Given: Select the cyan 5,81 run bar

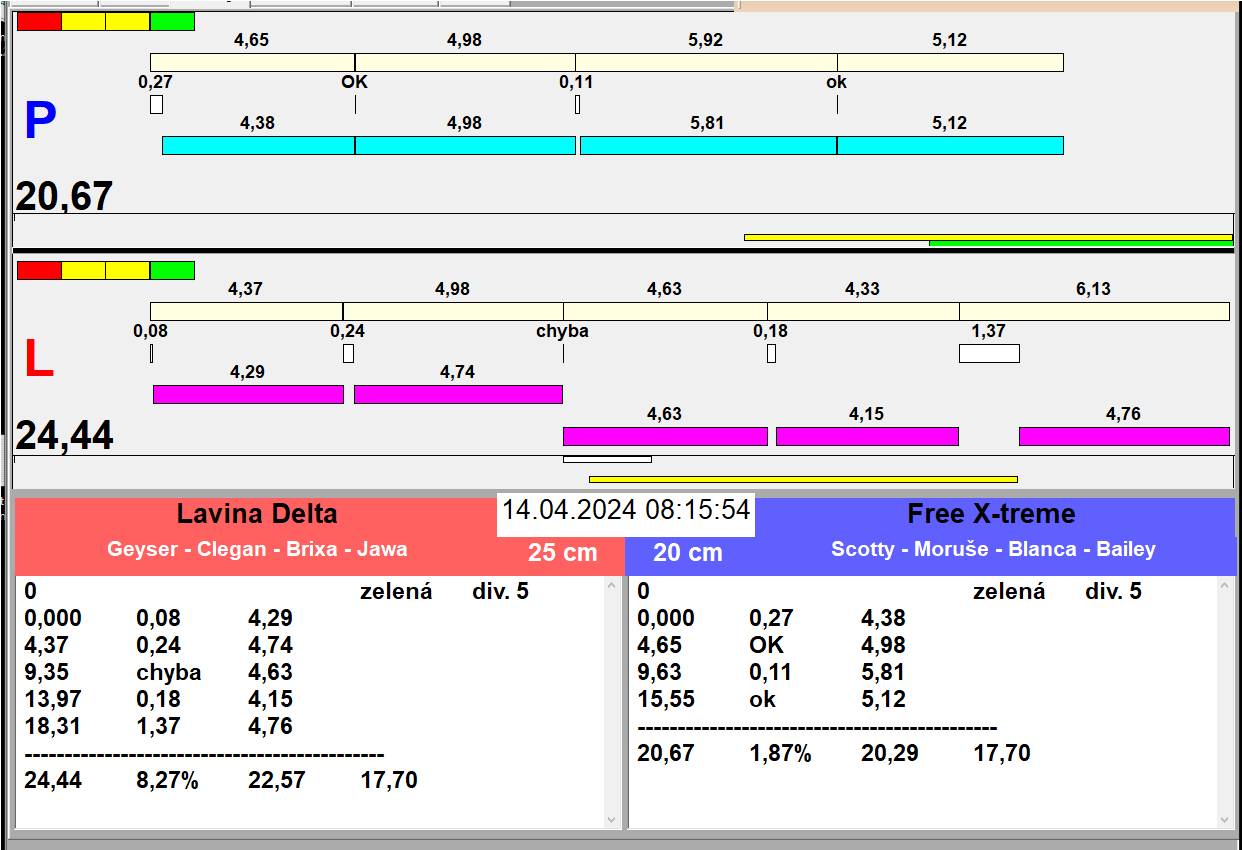Looking at the screenshot, I should point(708,145).
